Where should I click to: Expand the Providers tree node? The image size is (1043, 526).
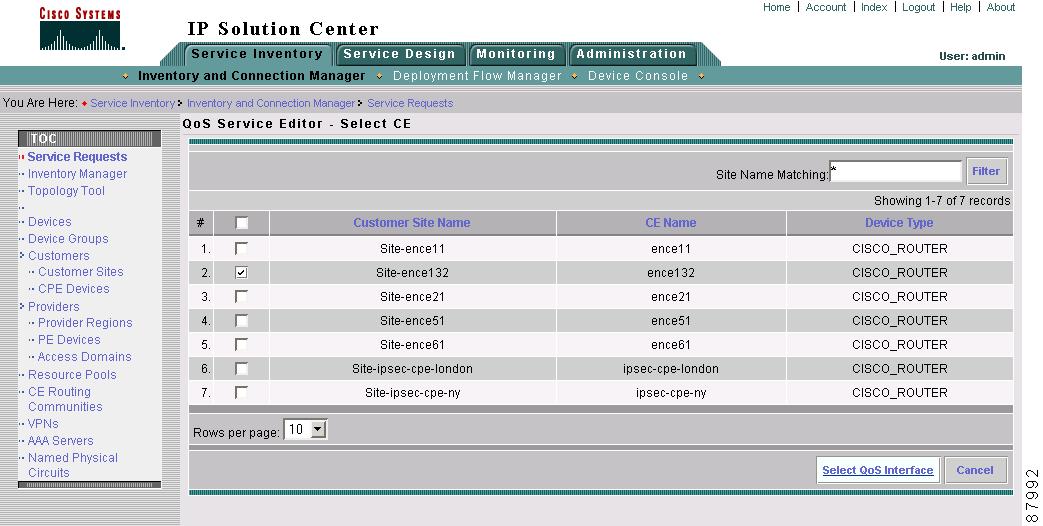pos(22,306)
